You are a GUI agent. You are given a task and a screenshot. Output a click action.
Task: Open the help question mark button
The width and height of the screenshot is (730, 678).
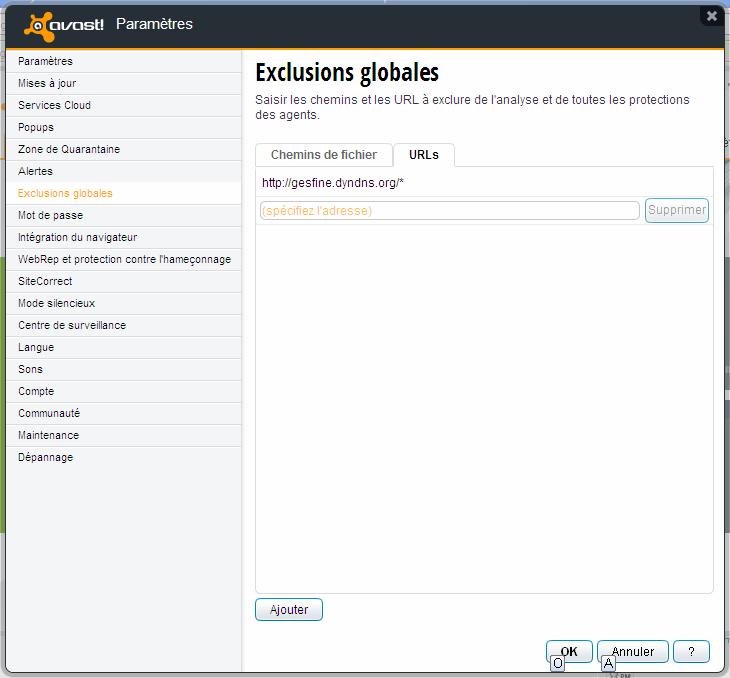(x=691, y=651)
